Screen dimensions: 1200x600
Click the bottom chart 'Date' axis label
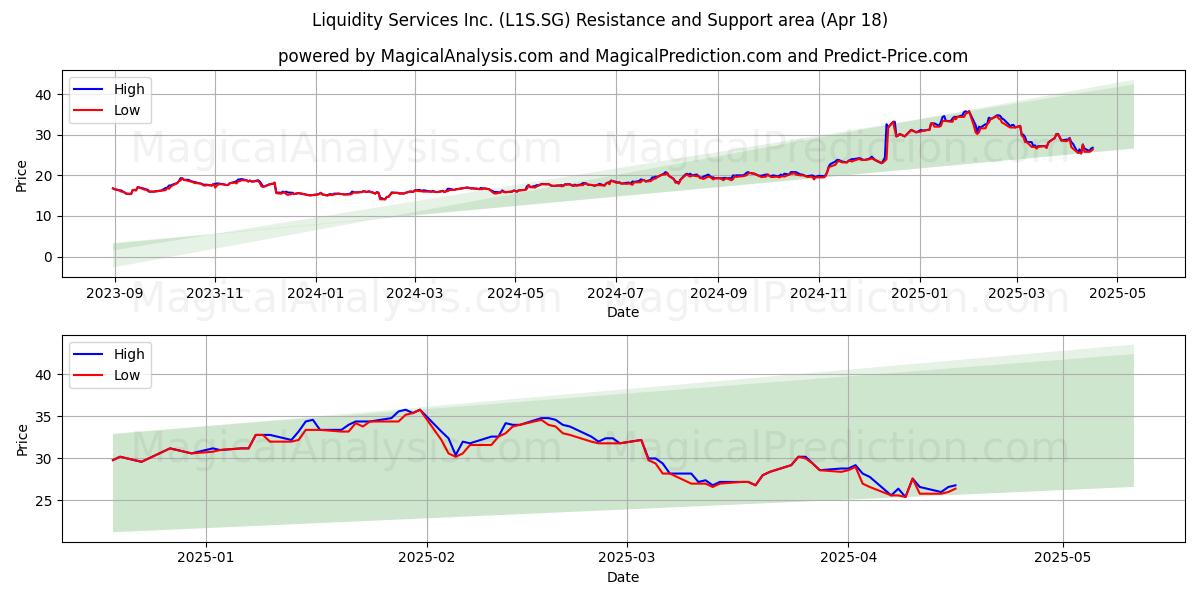point(623,577)
